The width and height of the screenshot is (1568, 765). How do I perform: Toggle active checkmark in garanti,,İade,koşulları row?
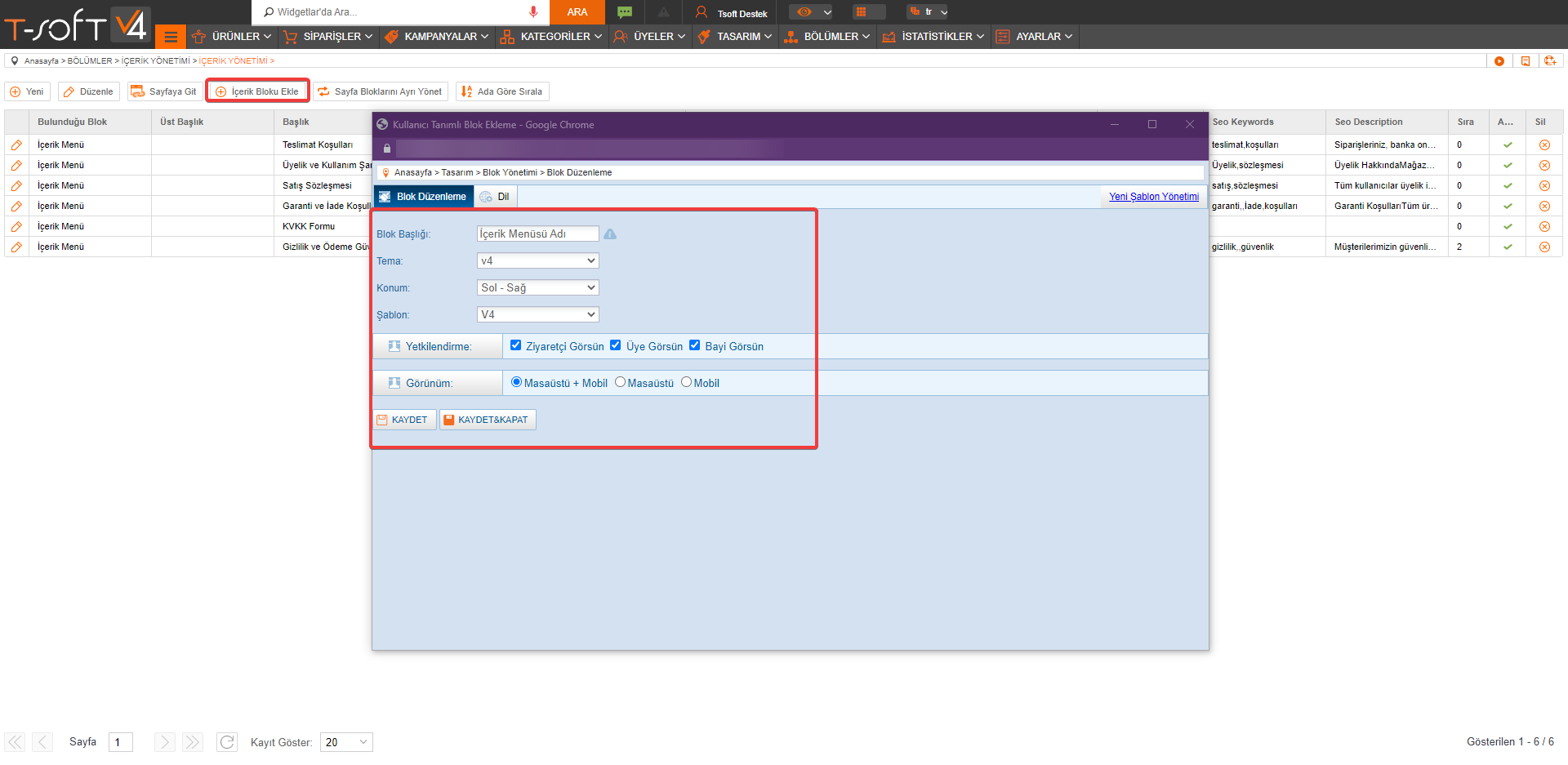pyautogui.click(x=1508, y=206)
